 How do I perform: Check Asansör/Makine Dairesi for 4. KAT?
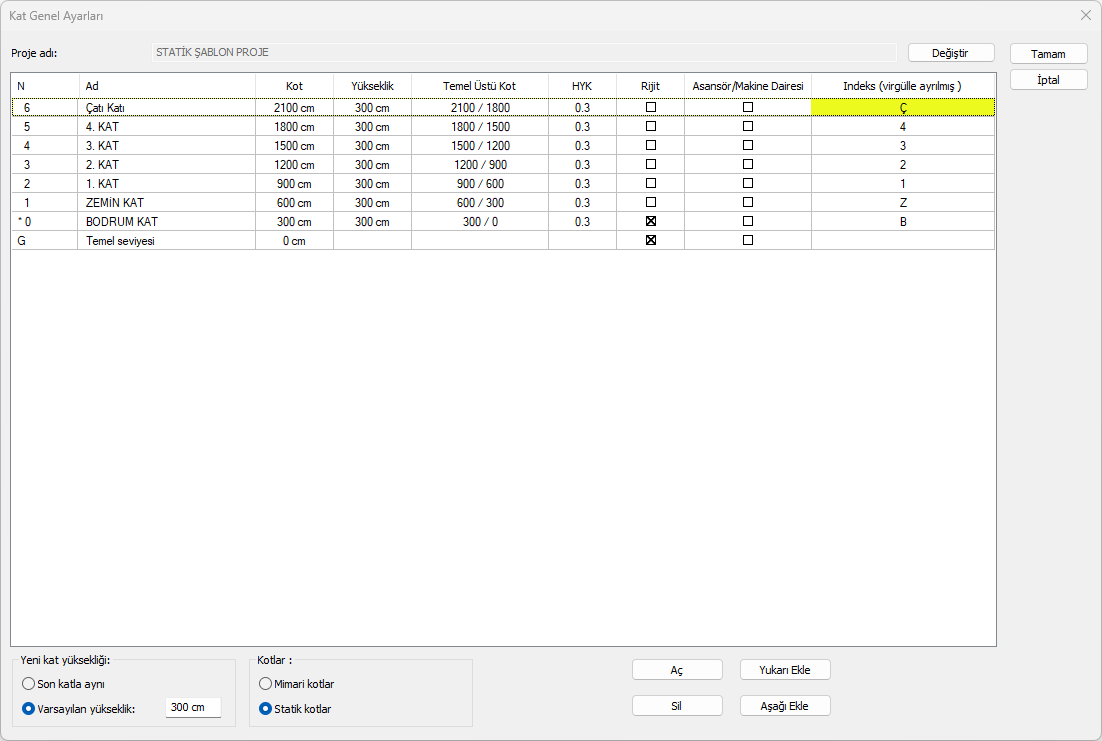[747, 126]
